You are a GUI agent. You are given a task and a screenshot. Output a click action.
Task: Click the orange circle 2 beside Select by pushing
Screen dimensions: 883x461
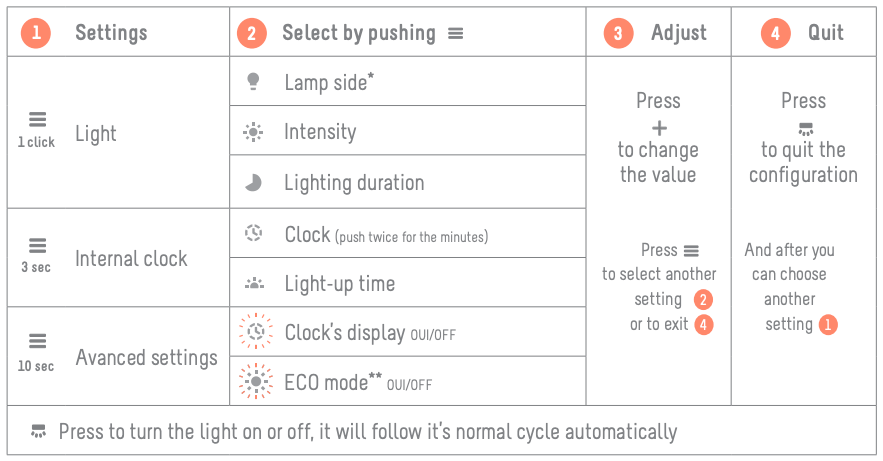(252, 33)
